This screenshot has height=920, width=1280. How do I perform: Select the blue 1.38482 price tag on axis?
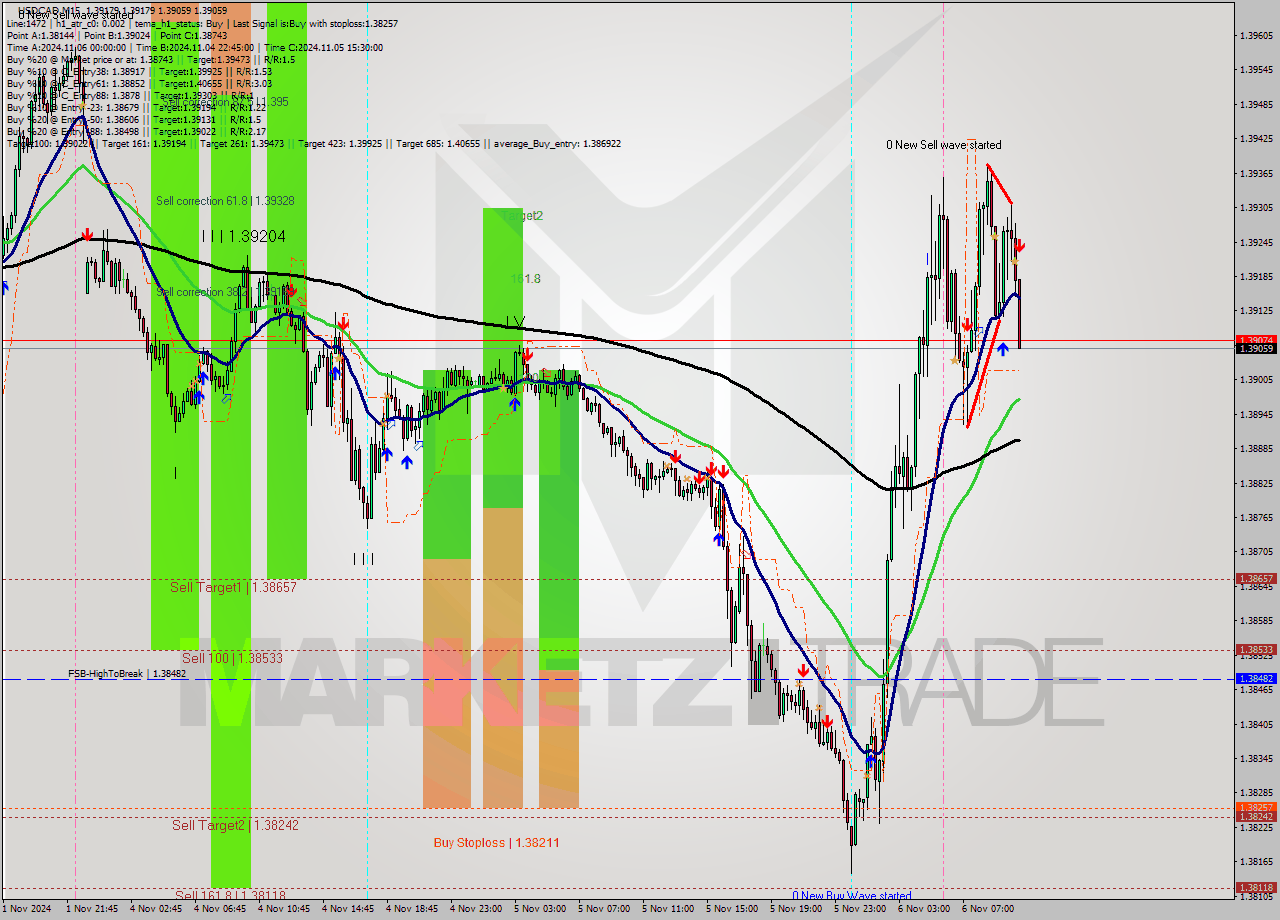(1256, 679)
